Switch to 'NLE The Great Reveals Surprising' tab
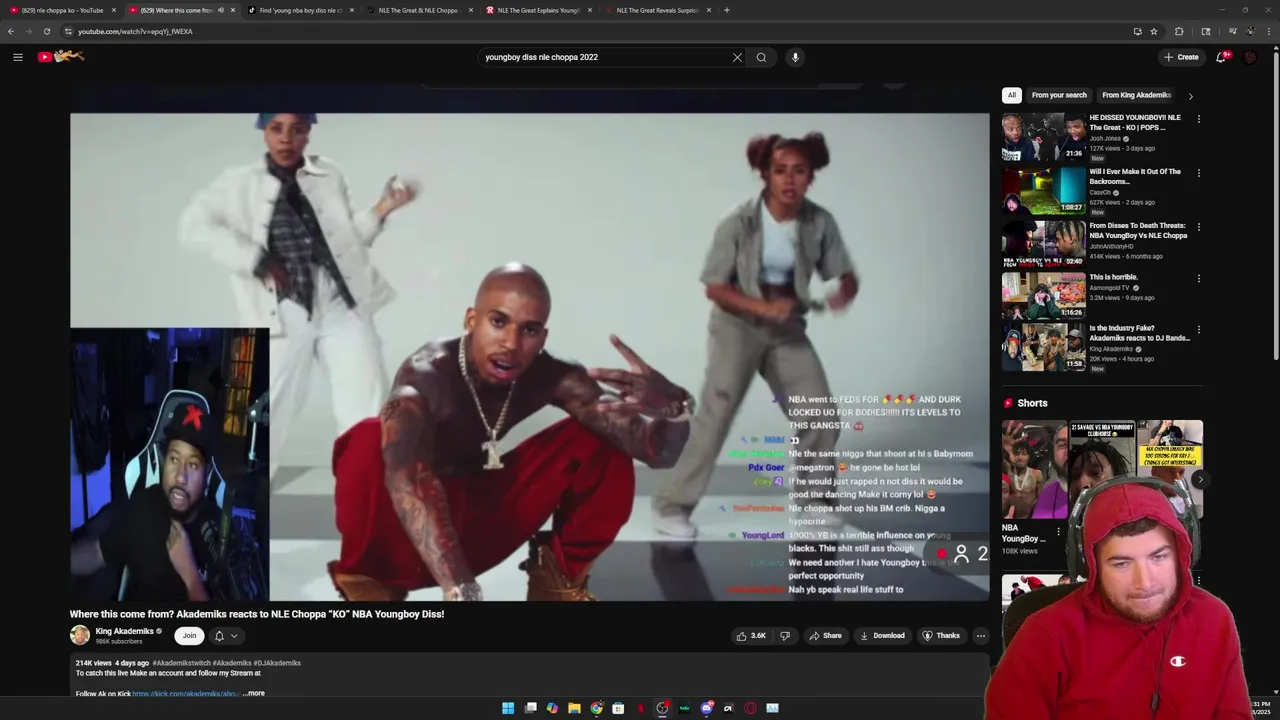The width and height of the screenshot is (1280, 720). pyautogui.click(x=658, y=10)
